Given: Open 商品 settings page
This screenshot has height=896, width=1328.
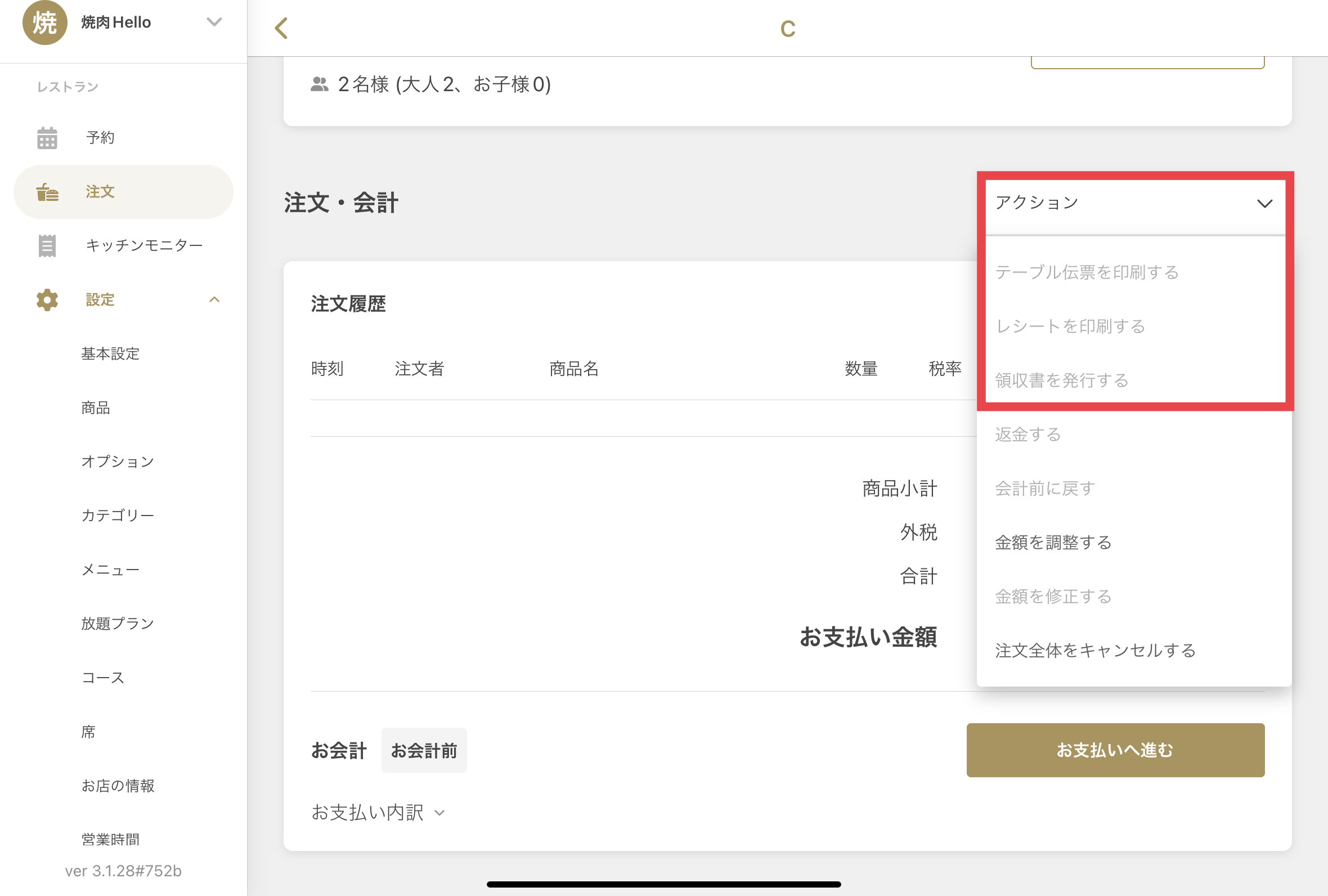Looking at the screenshot, I should coord(96,407).
